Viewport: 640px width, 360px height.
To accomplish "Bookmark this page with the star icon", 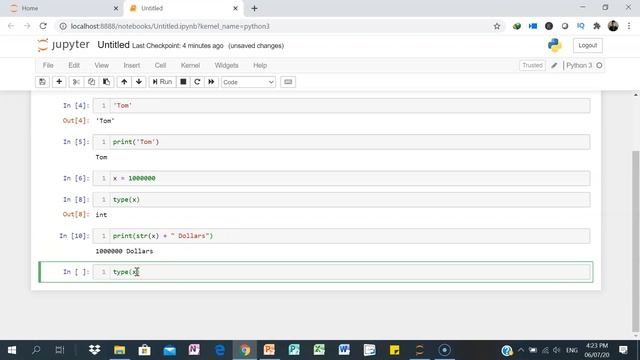I will (x=497, y=26).
